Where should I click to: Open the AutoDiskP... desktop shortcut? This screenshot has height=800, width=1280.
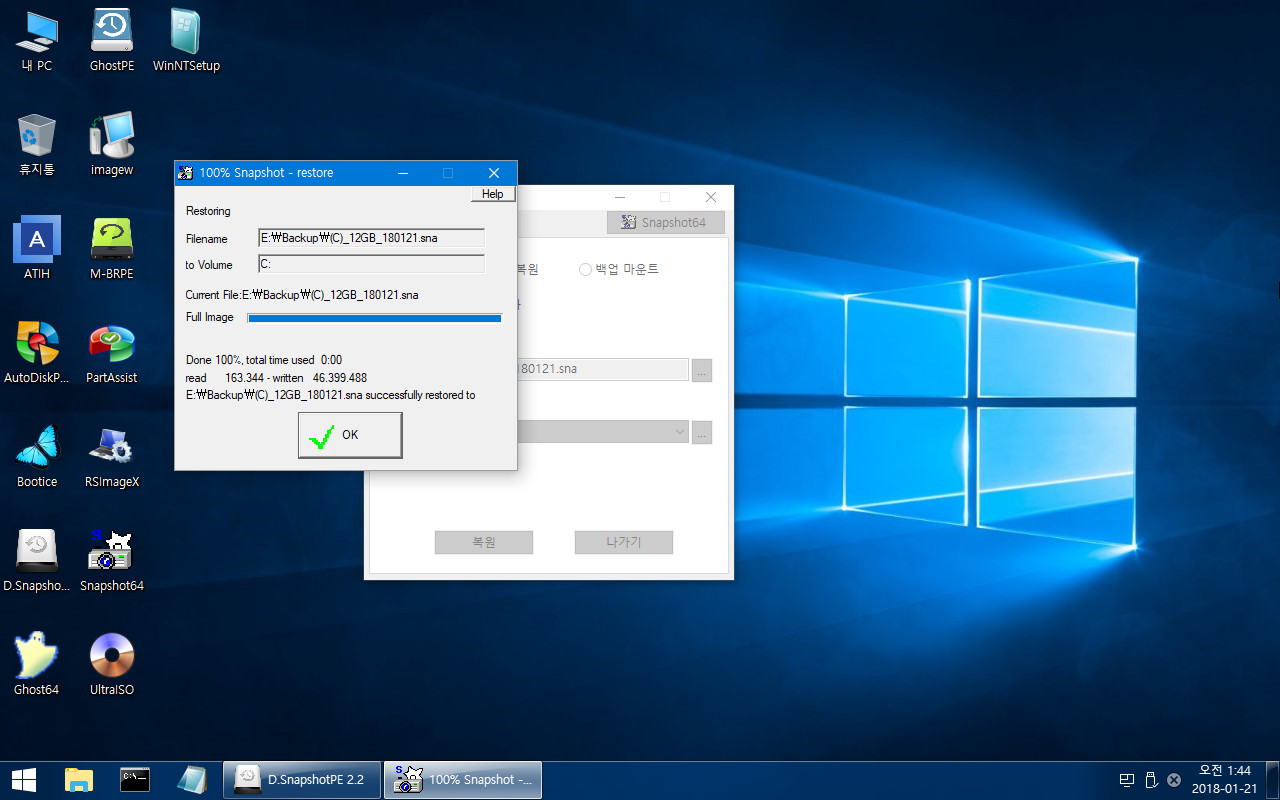click(37, 353)
